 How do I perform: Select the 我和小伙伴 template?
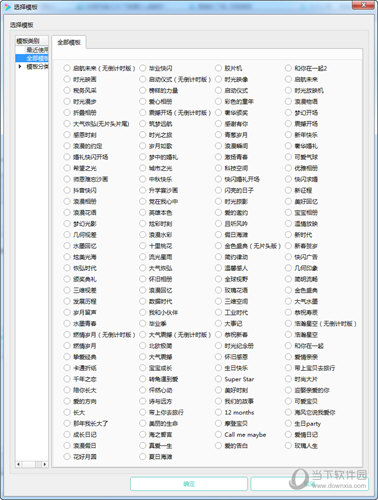(x=143, y=312)
